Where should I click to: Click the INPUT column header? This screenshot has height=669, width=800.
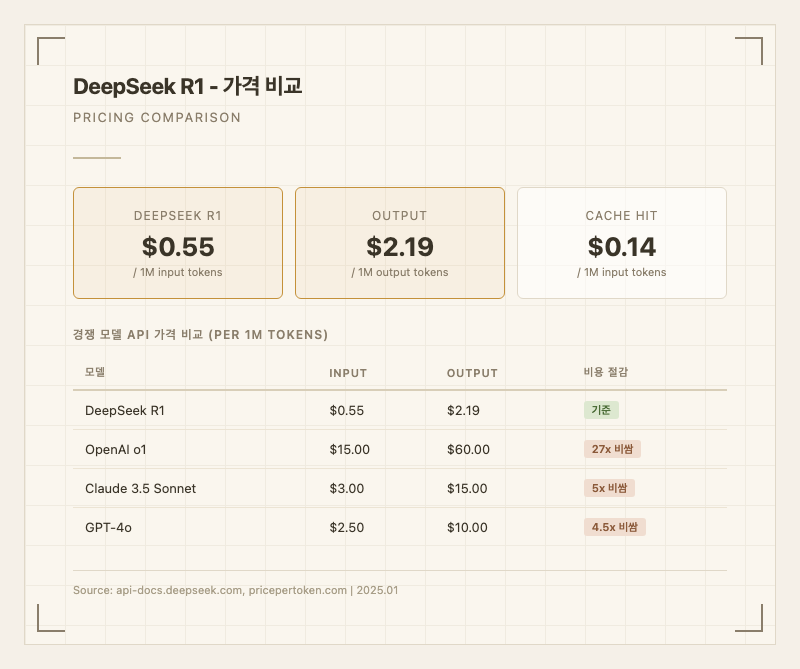(348, 373)
